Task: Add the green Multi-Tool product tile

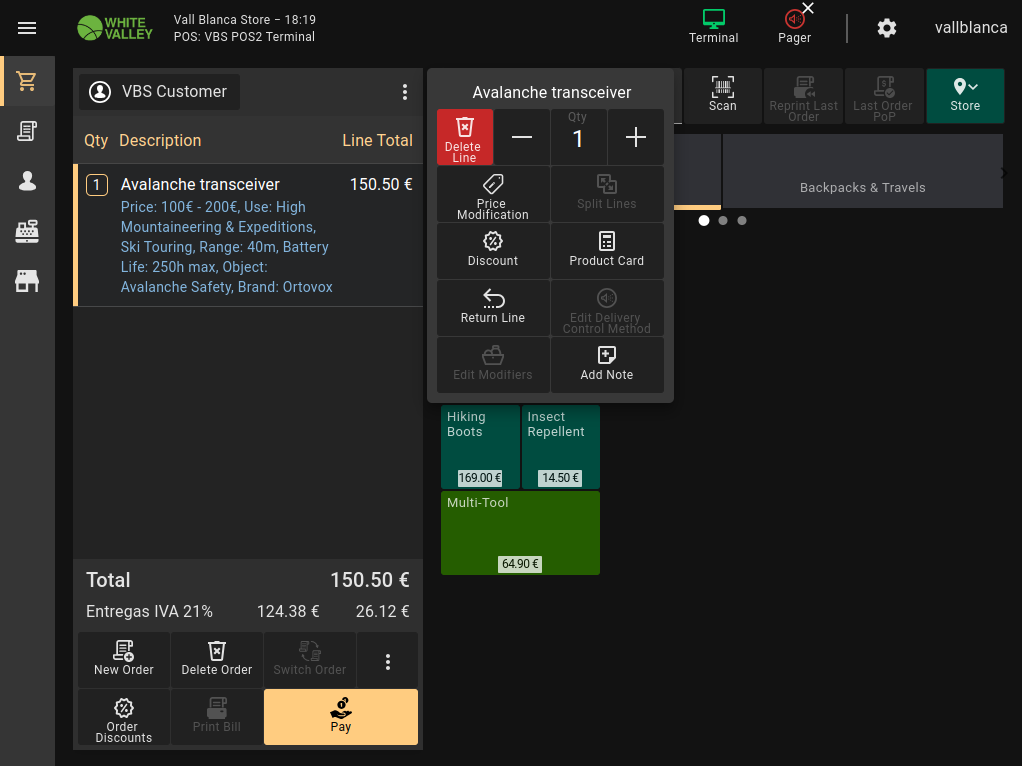Action: [x=520, y=532]
